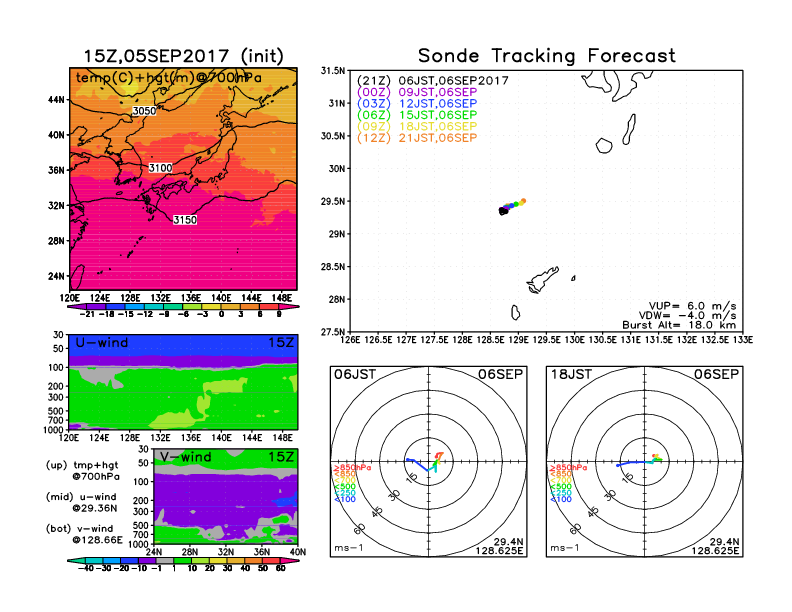Click the 3100 contour label
Screen dimensions: 792x612
pos(161,168)
